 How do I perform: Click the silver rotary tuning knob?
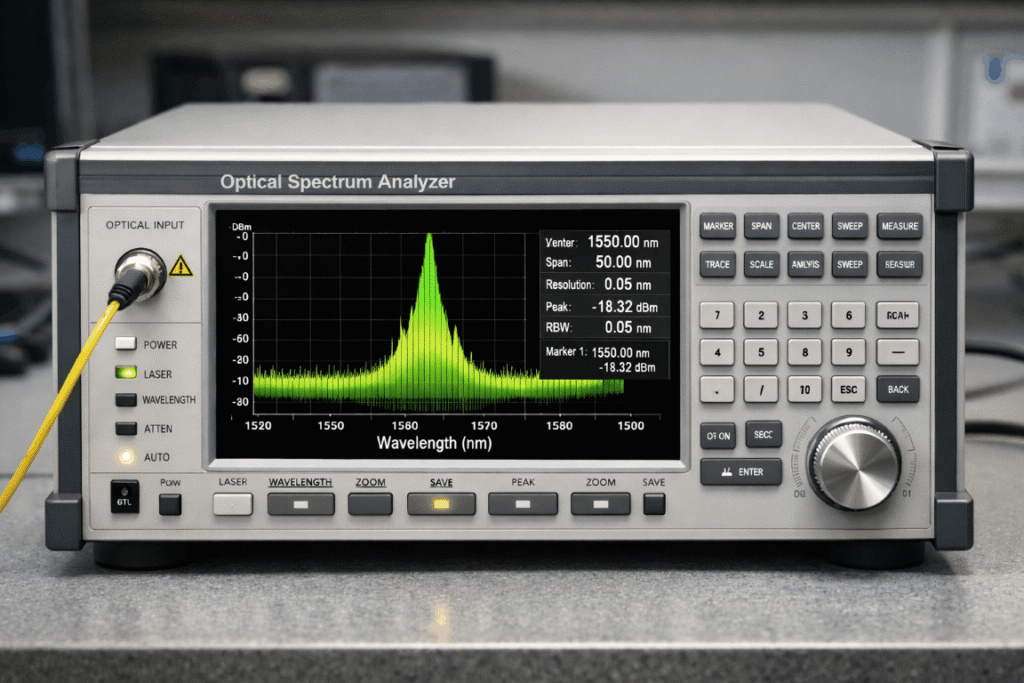pos(854,463)
